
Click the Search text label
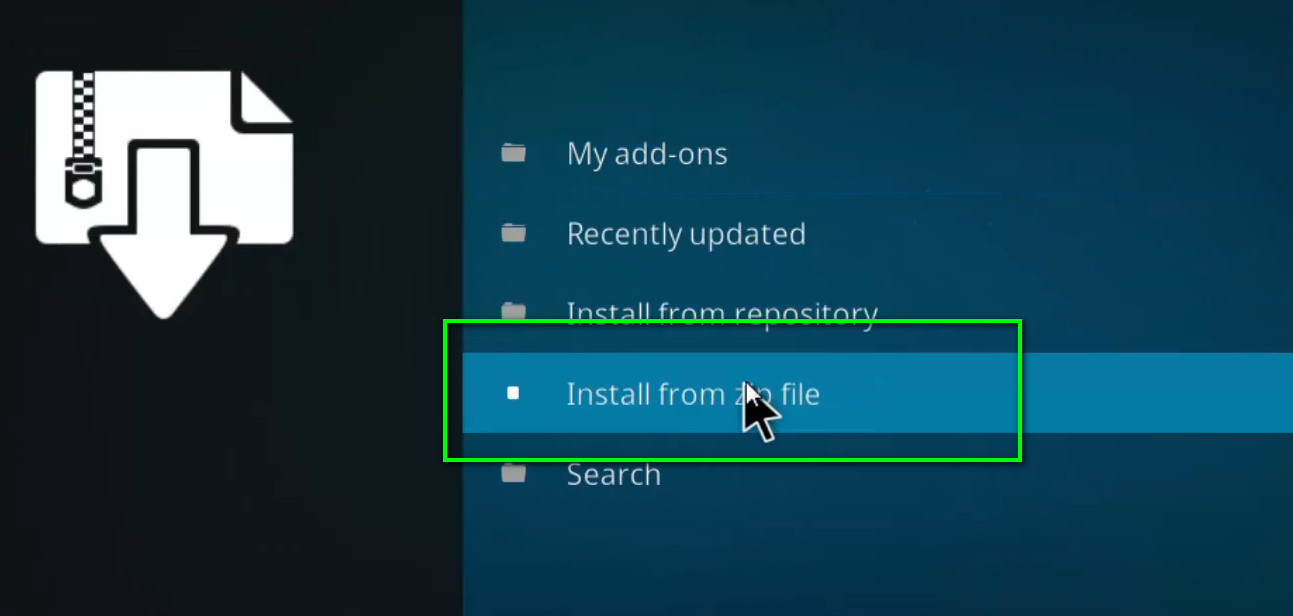pos(613,474)
